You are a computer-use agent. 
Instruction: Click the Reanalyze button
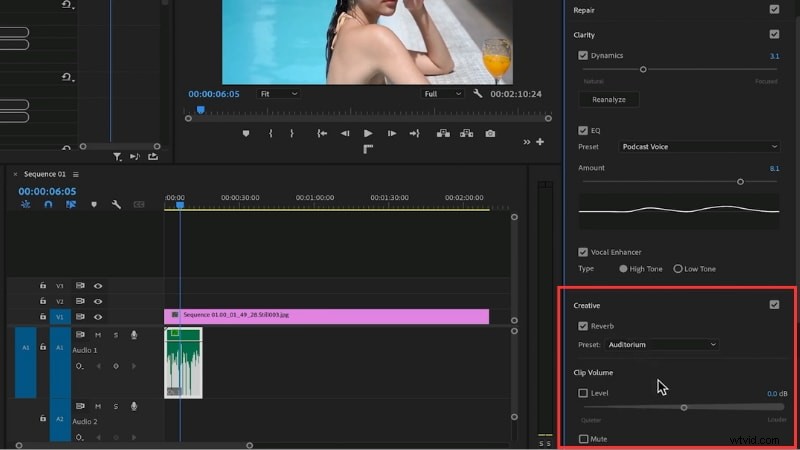609,99
